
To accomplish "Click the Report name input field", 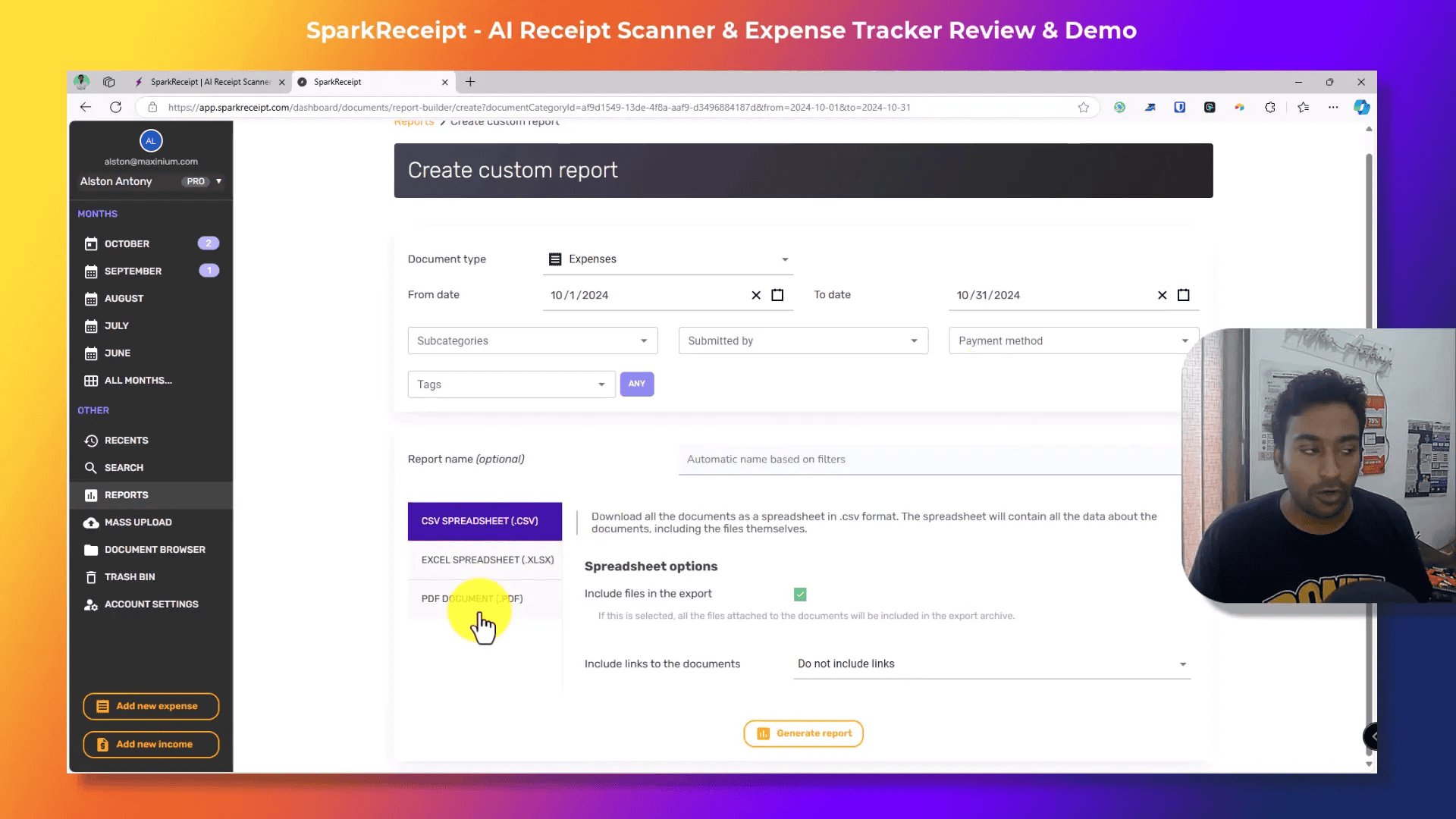I will 929,460.
